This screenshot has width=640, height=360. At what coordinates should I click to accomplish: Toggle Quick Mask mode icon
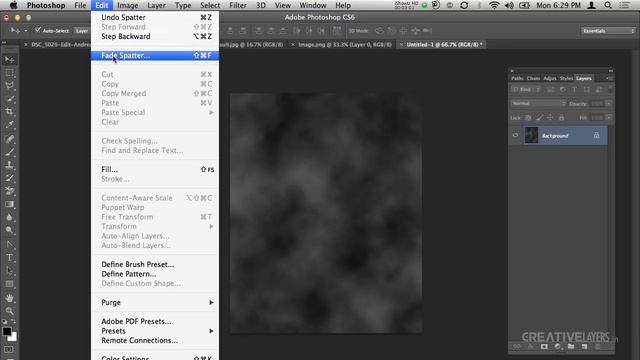pos(9,350)
